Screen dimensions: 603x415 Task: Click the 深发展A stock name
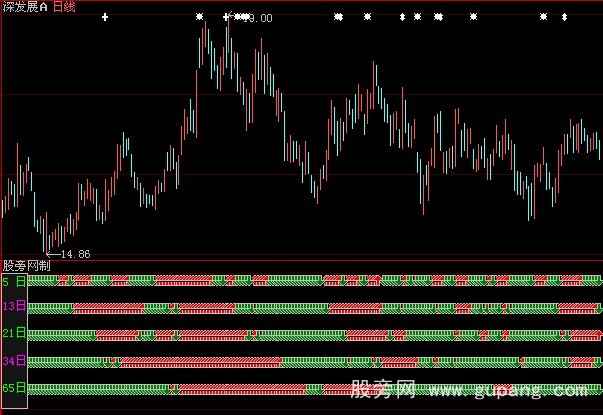25,6
